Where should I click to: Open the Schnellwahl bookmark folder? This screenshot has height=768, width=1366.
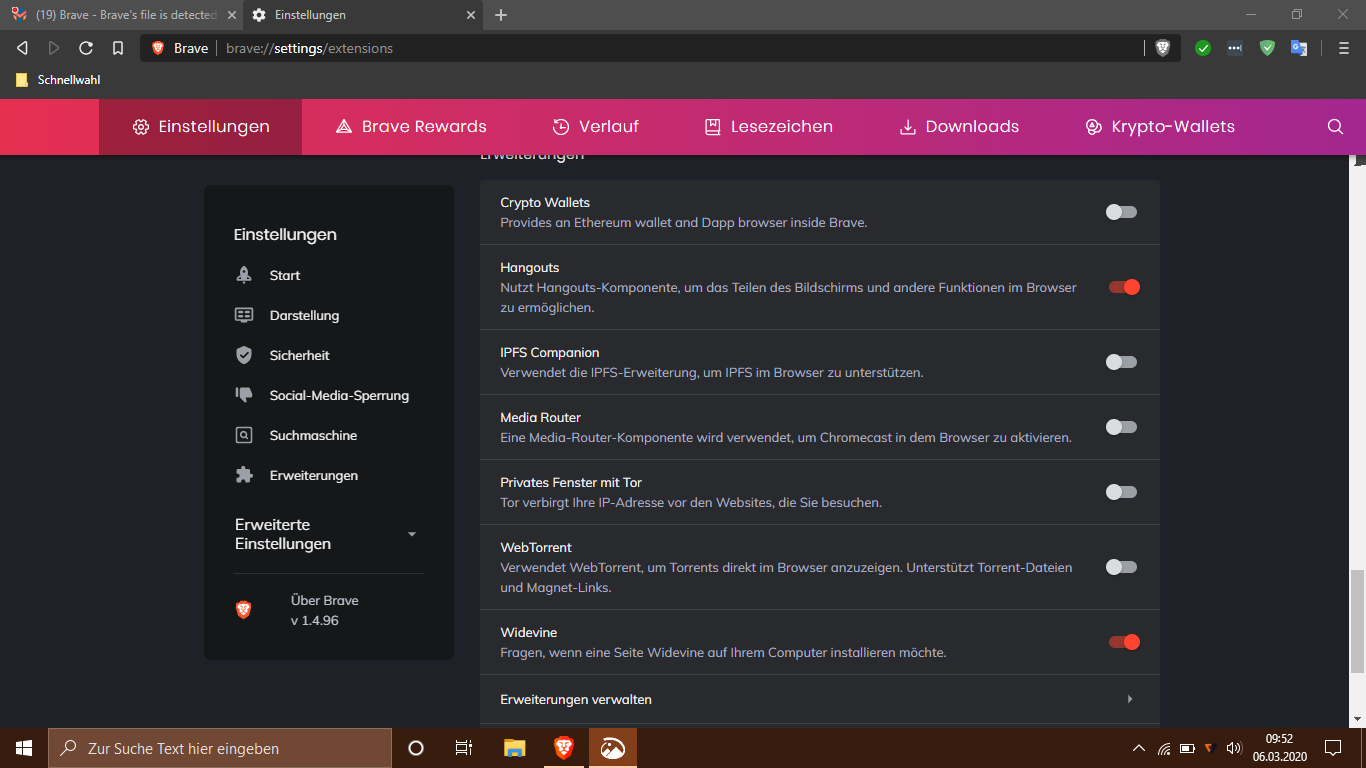[x=59, y=80]
